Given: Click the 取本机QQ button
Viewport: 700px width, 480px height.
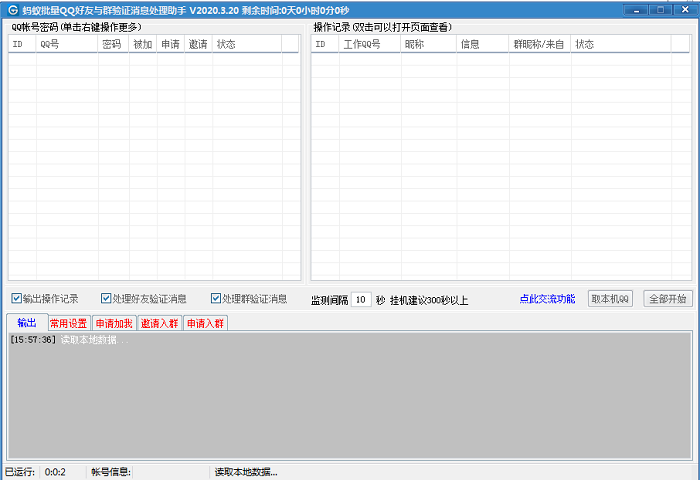Looking at the screenshot, I should pyautogui.click(x=610, y=299).
